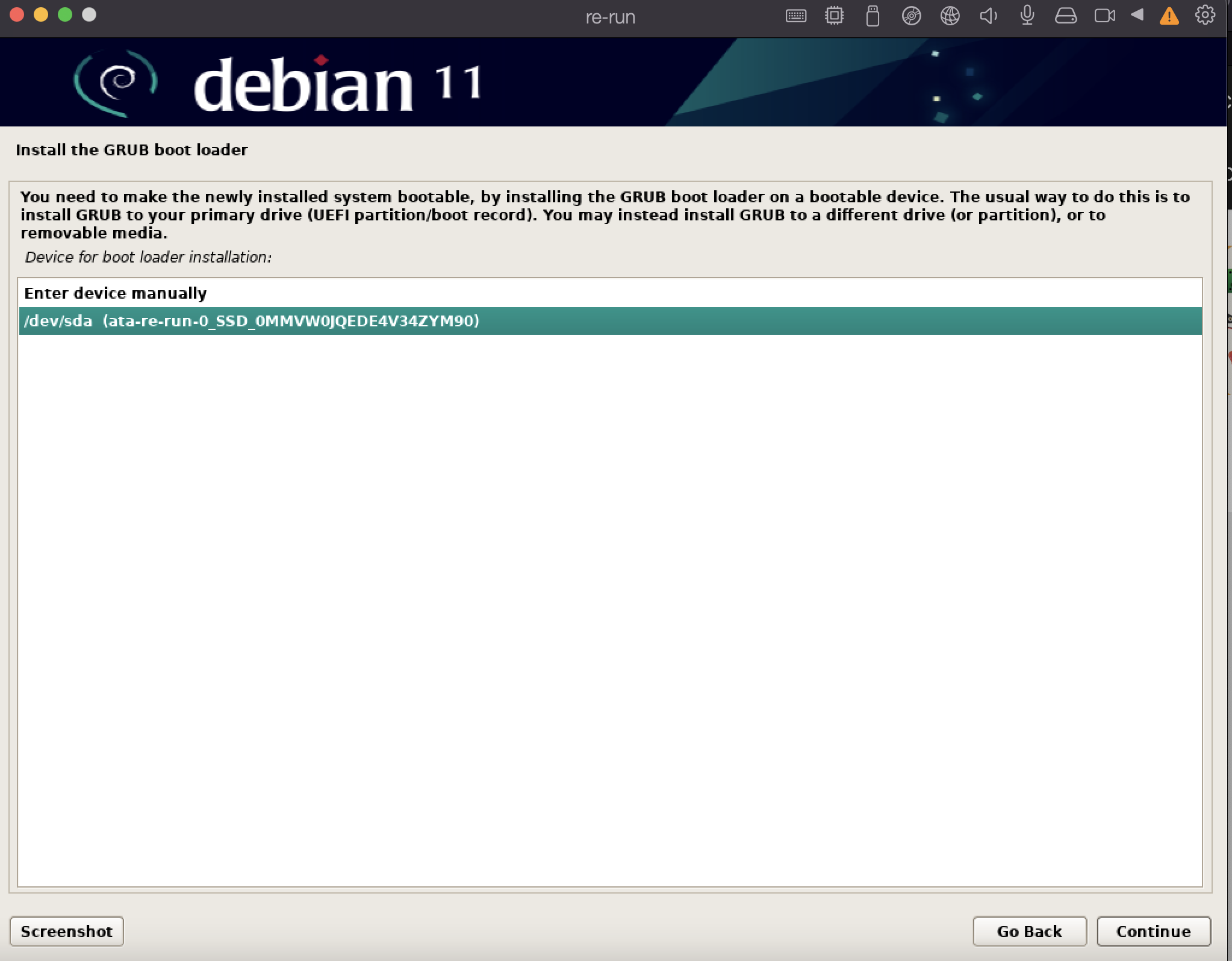Click the Screenshot button
Viewport: 1232px width, 961px height.
coord(67,931)
